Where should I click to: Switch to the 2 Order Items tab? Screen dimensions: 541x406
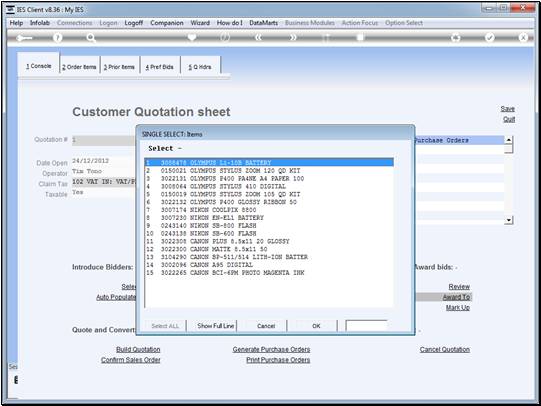[x=79, y=67]
